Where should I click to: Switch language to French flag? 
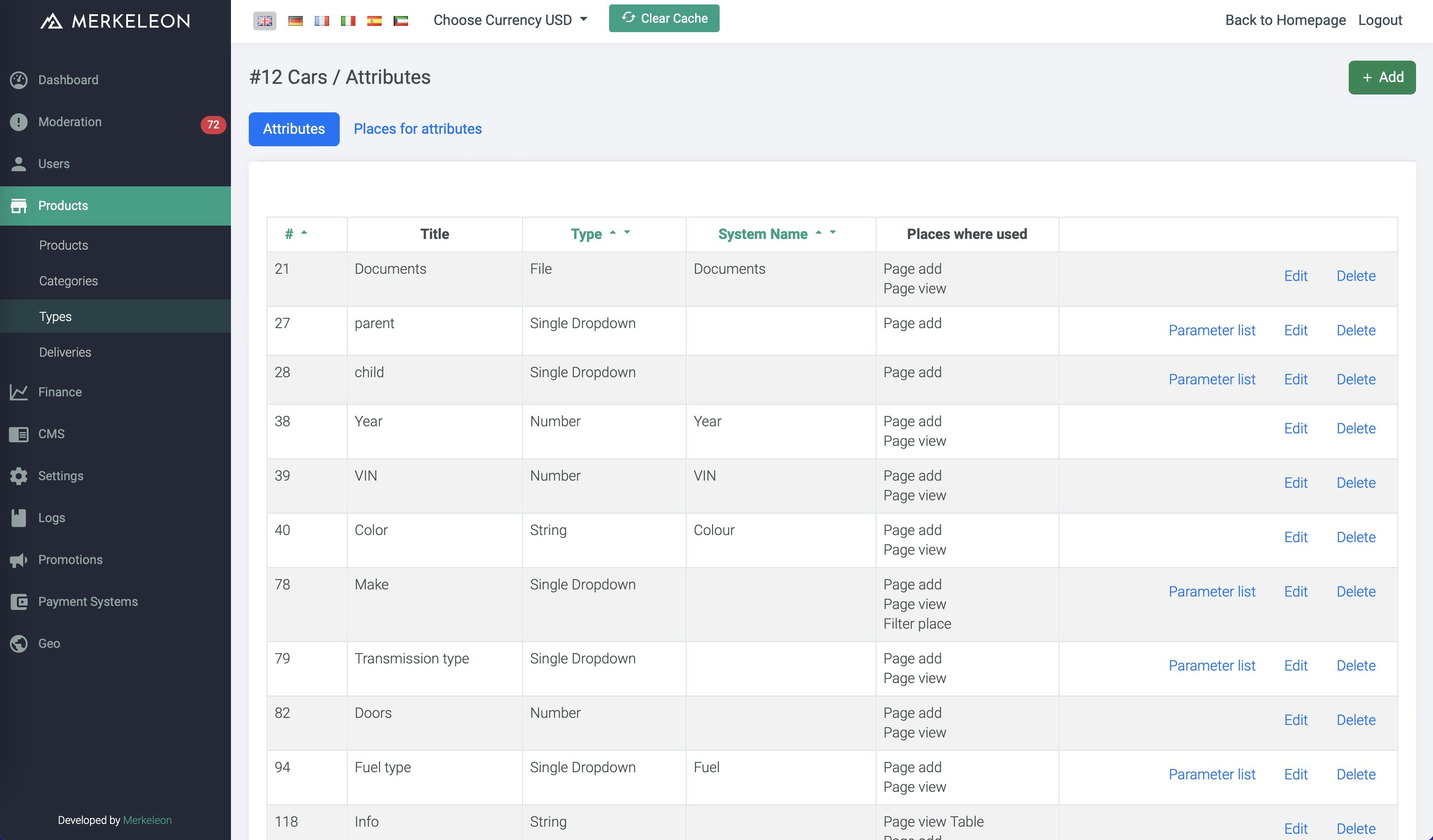322,21
